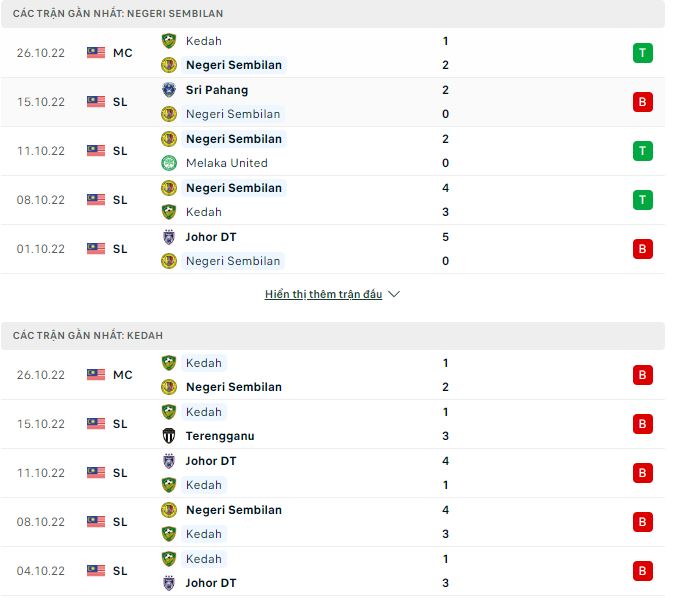
Task: Open the 'Hiển thị thêm trận đấu' link
Action: 323,295
